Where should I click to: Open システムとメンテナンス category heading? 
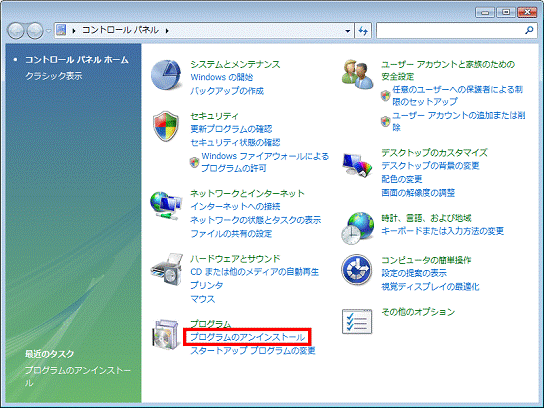click(235, 64)
